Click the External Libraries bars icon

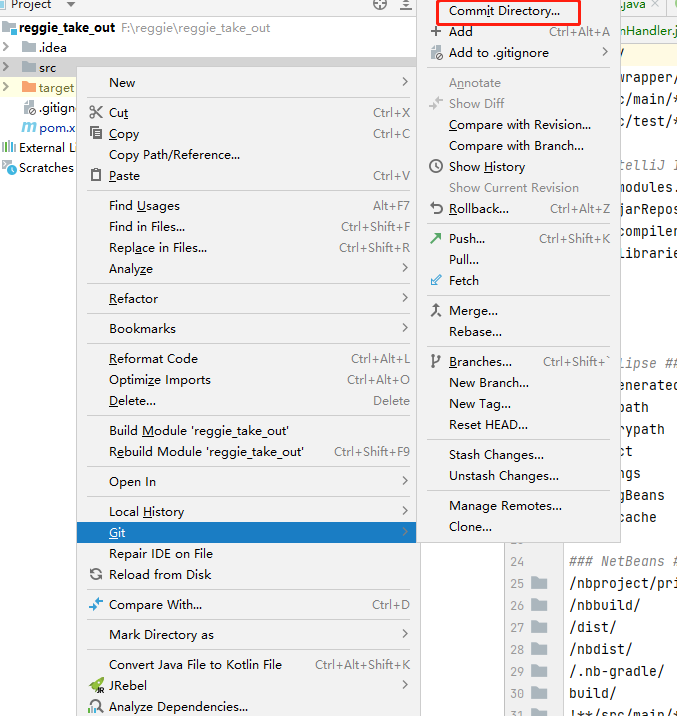[9, 147]
